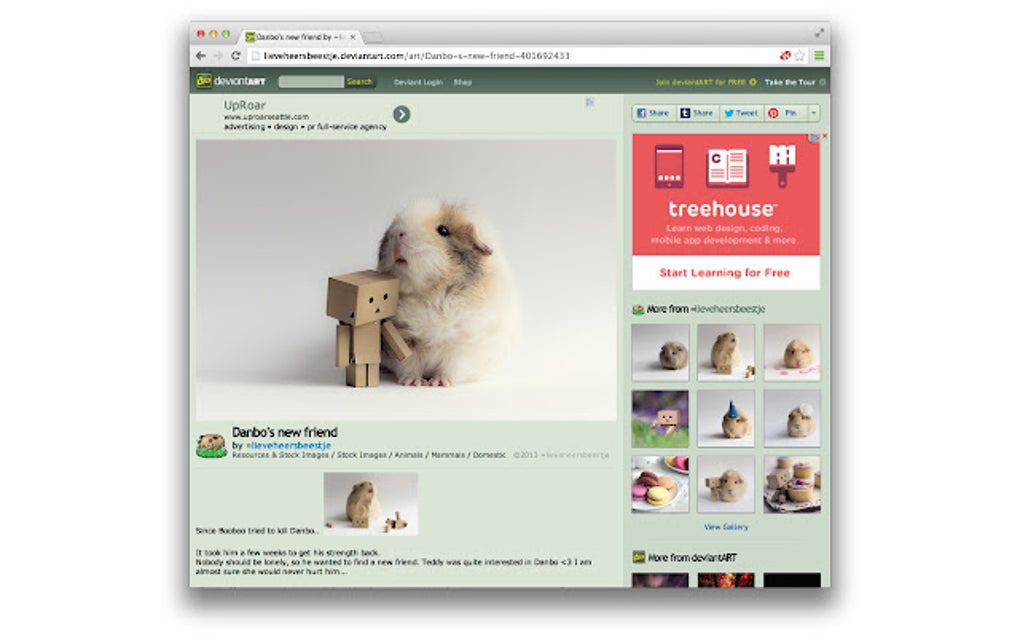Viewport: 1020px width, 638px height.
Task: Focus the URL address bar
Action: [514, 56]
